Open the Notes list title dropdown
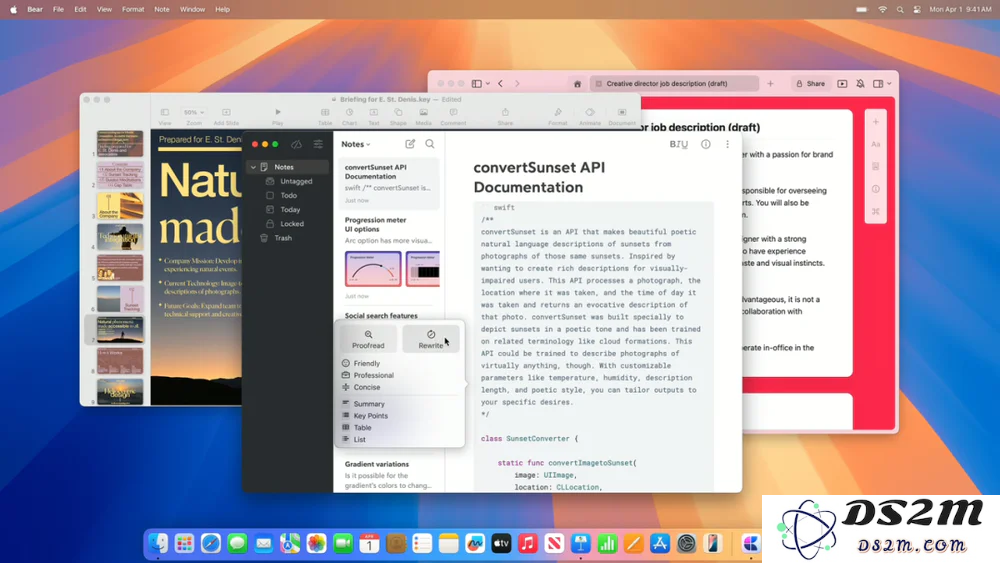The height and width of the screenshot is (563, 1000). pyautogui.click(x=356, y=144)
